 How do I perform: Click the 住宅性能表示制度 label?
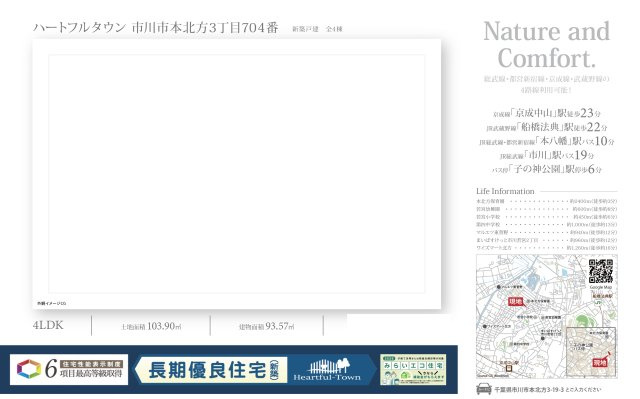click(x=91, y=364)
